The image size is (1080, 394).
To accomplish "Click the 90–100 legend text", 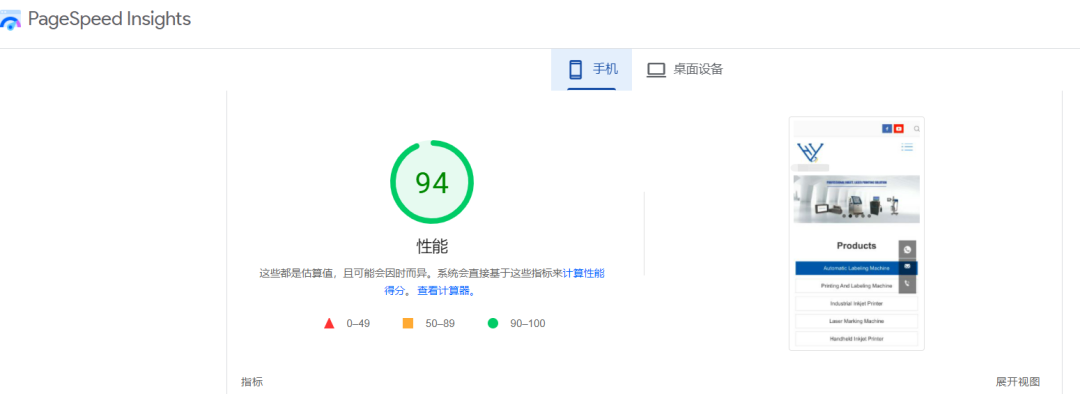I will tap(528, 323).
